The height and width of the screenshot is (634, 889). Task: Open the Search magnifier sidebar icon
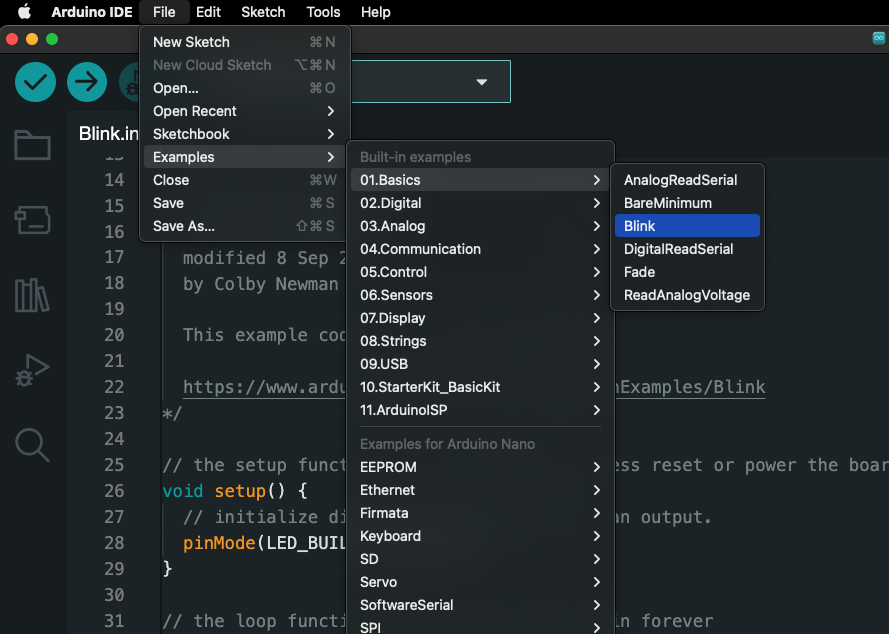point(32,444)
